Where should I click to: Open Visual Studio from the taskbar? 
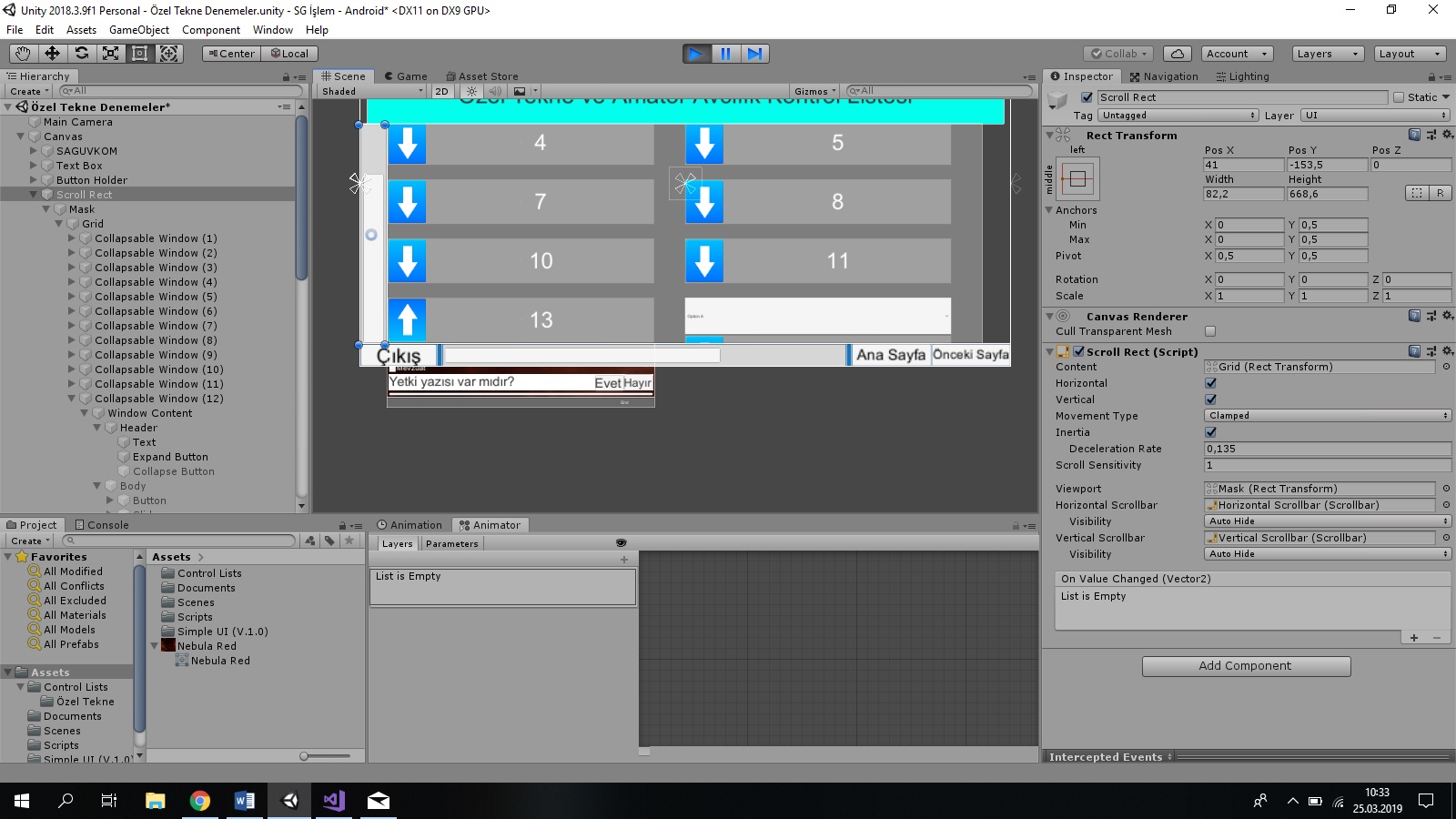tap(334, 801)
